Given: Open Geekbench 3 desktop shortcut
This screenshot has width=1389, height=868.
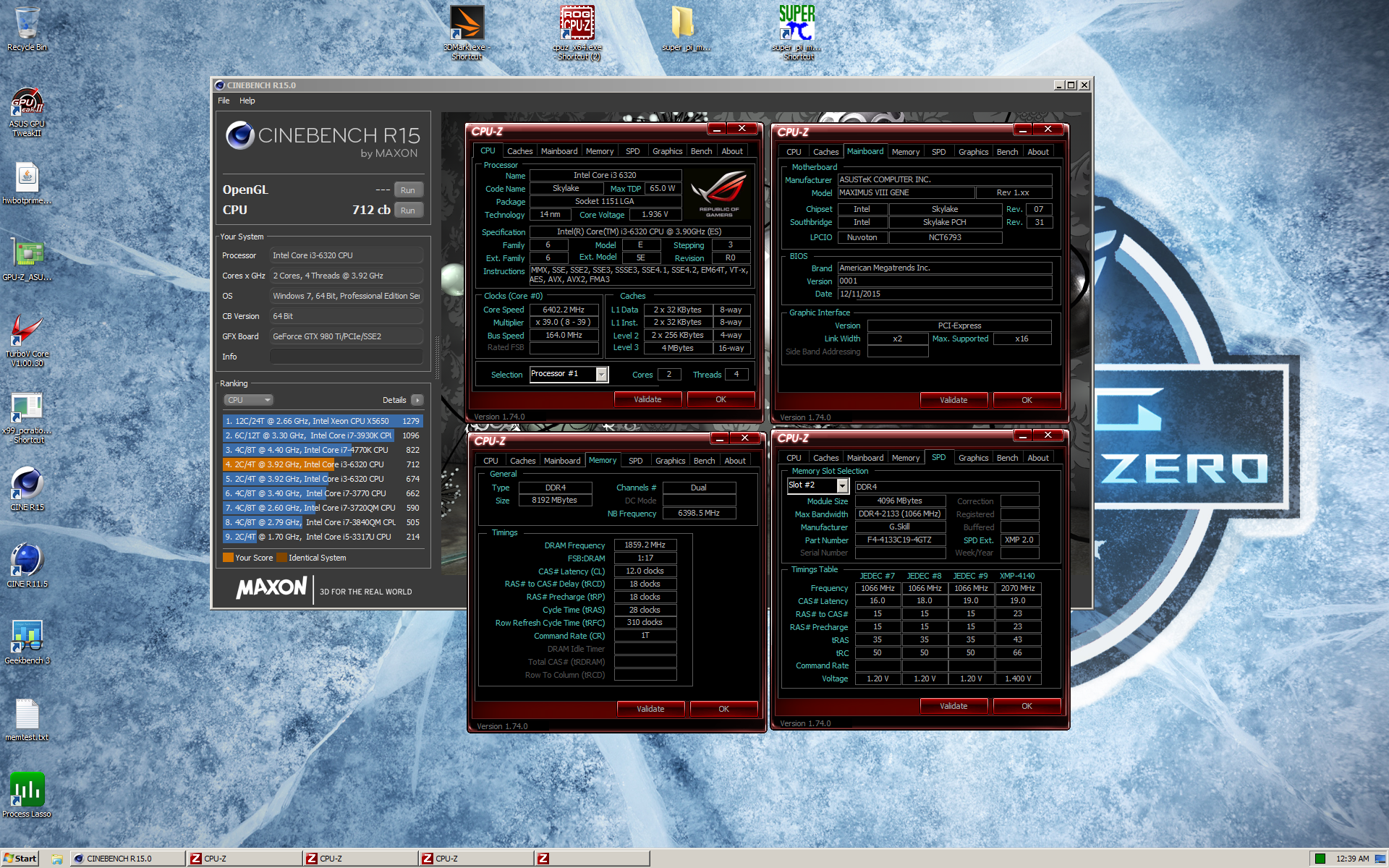Looking at the screenshot, I should (x=27, y=643).
